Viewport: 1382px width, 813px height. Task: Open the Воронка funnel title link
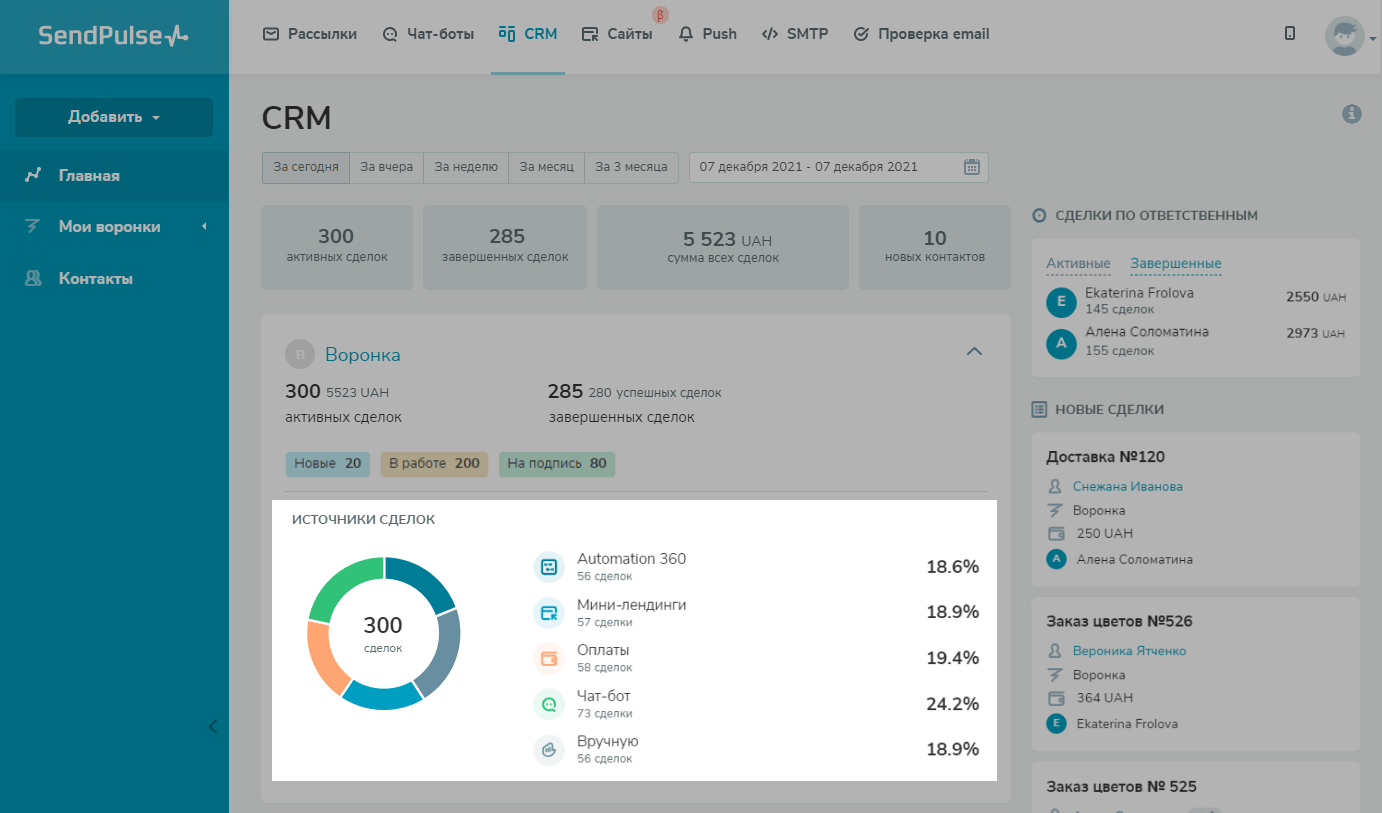363,354
